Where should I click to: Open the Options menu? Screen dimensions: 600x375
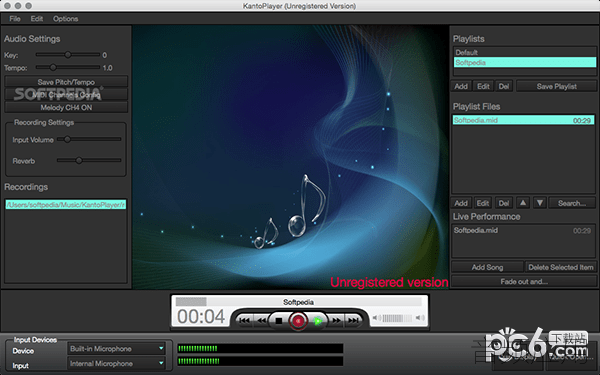65,19
